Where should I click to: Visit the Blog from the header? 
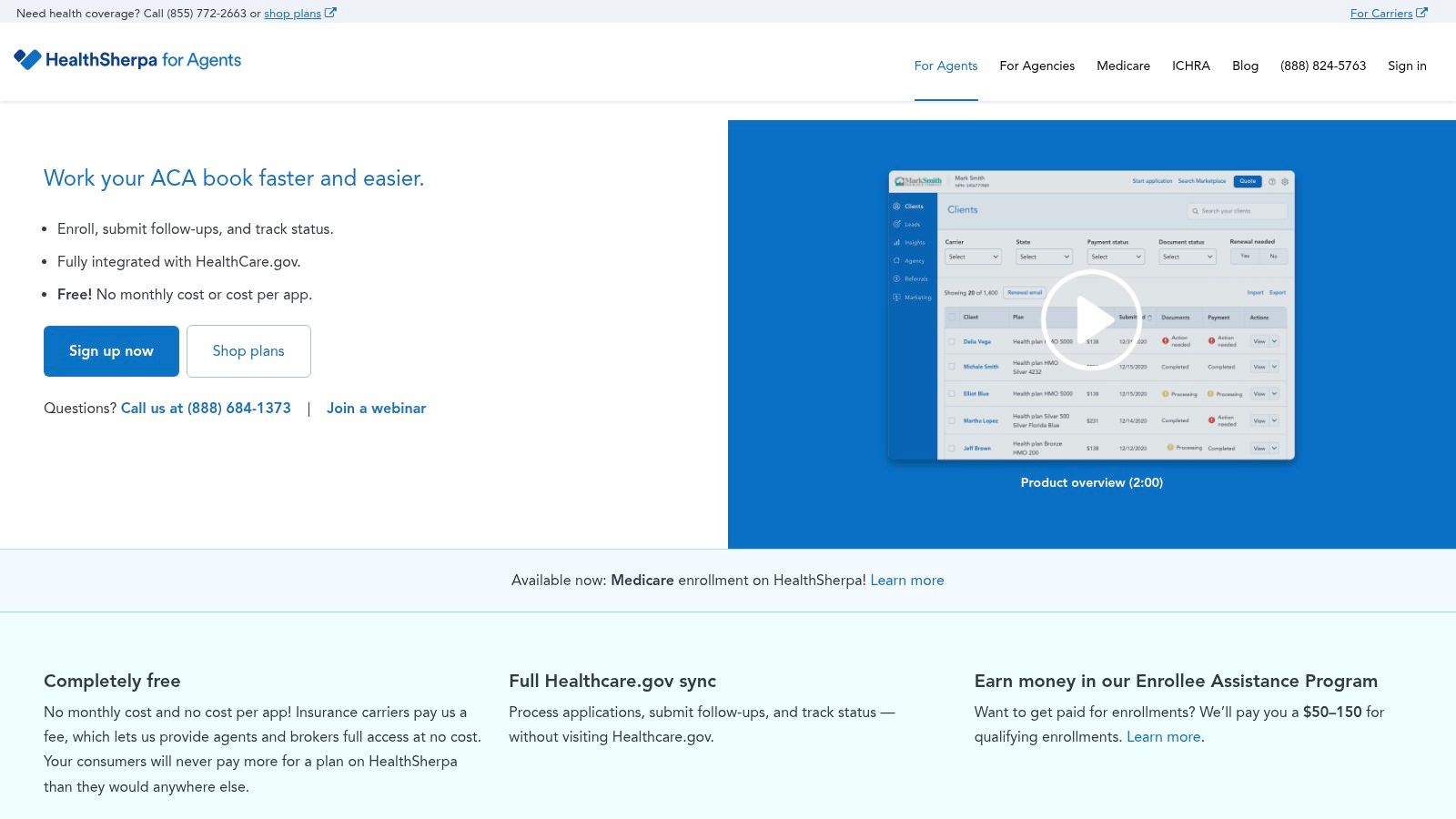1245,66
